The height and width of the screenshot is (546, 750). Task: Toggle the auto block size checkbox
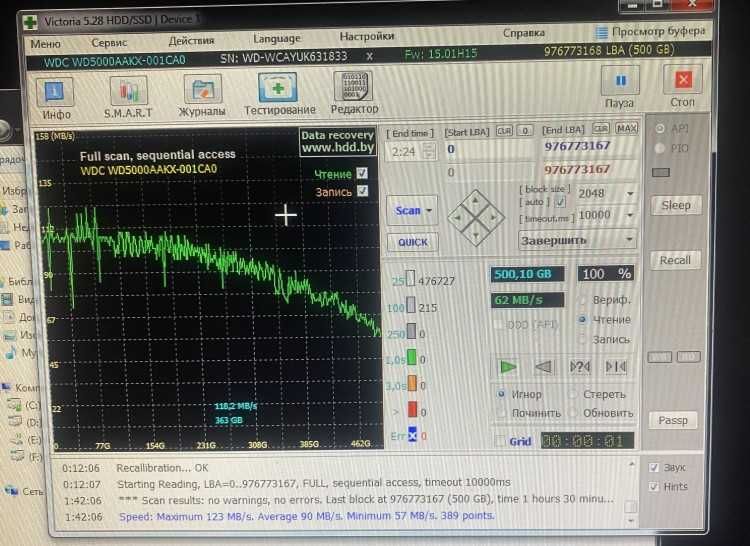click(x=560, y=202)
